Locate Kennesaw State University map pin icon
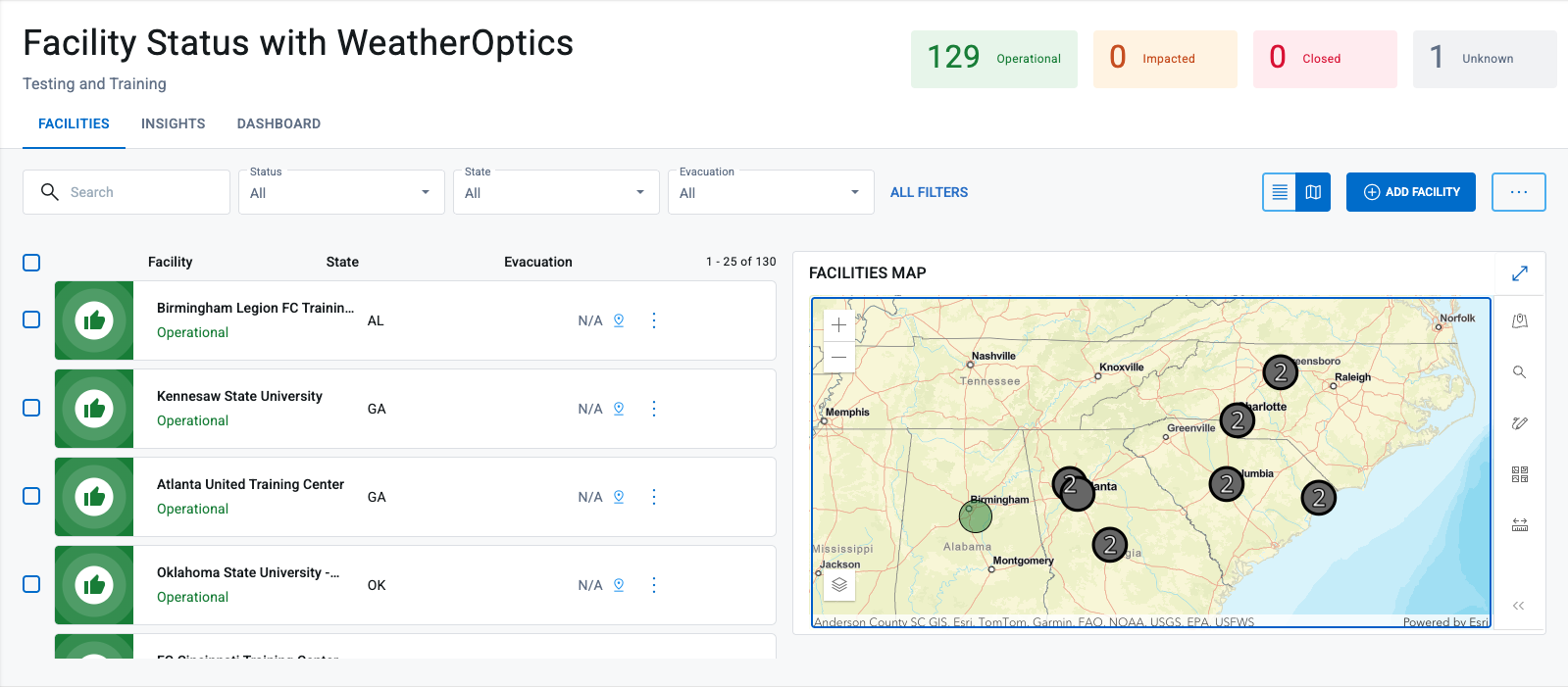The image size is (1568, 687). point(619,409)
